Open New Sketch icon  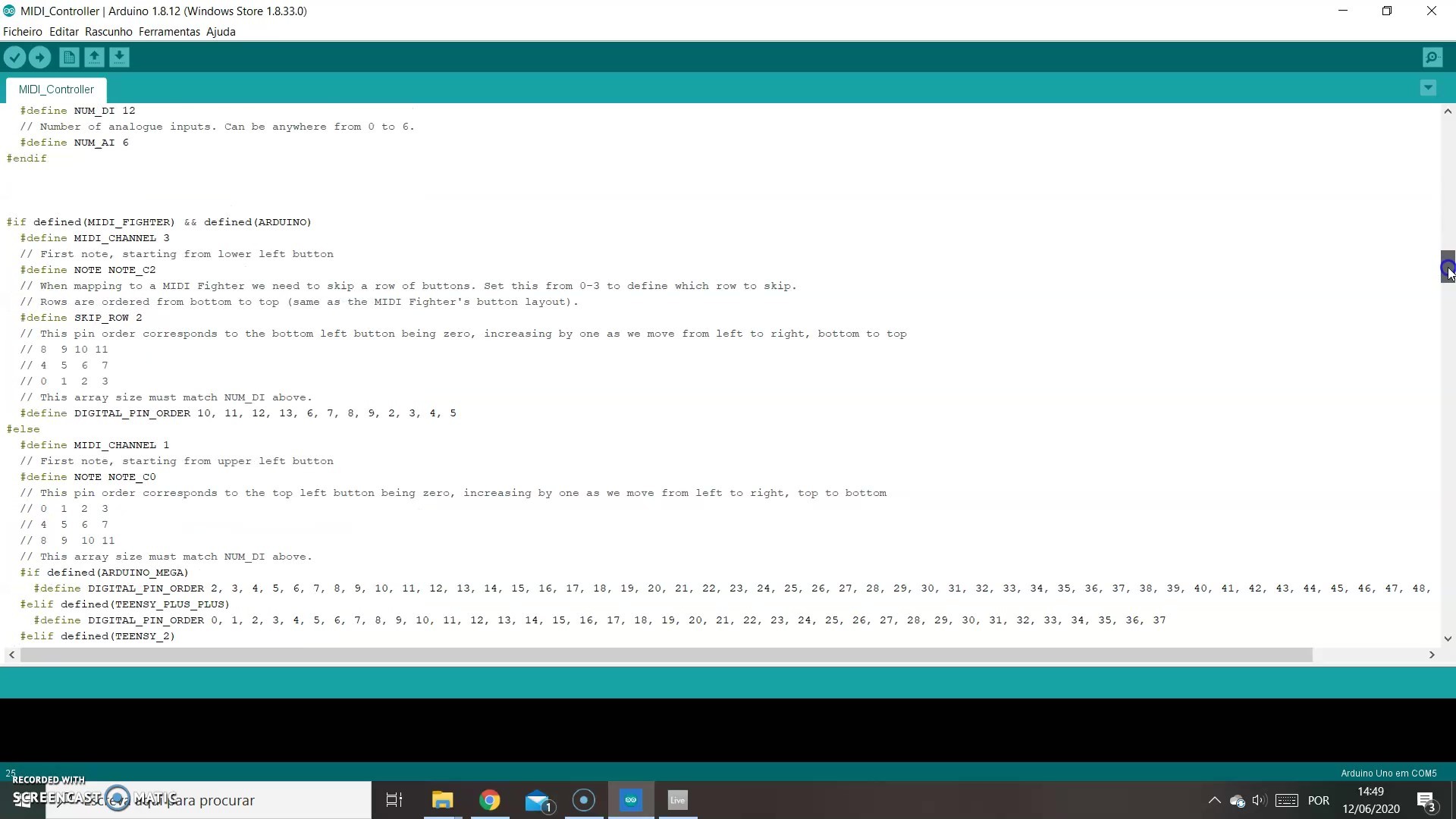point(68,57)
